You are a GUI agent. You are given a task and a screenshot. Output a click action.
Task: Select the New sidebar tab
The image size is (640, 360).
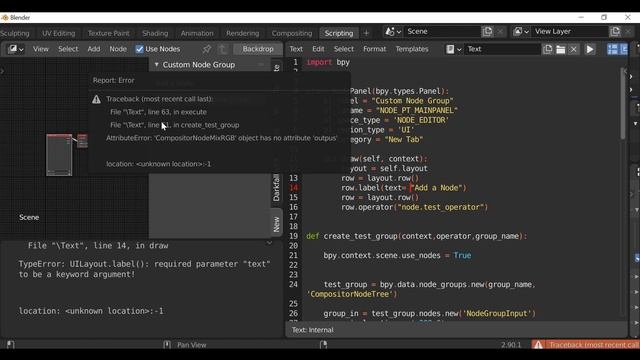pos(276,223)
